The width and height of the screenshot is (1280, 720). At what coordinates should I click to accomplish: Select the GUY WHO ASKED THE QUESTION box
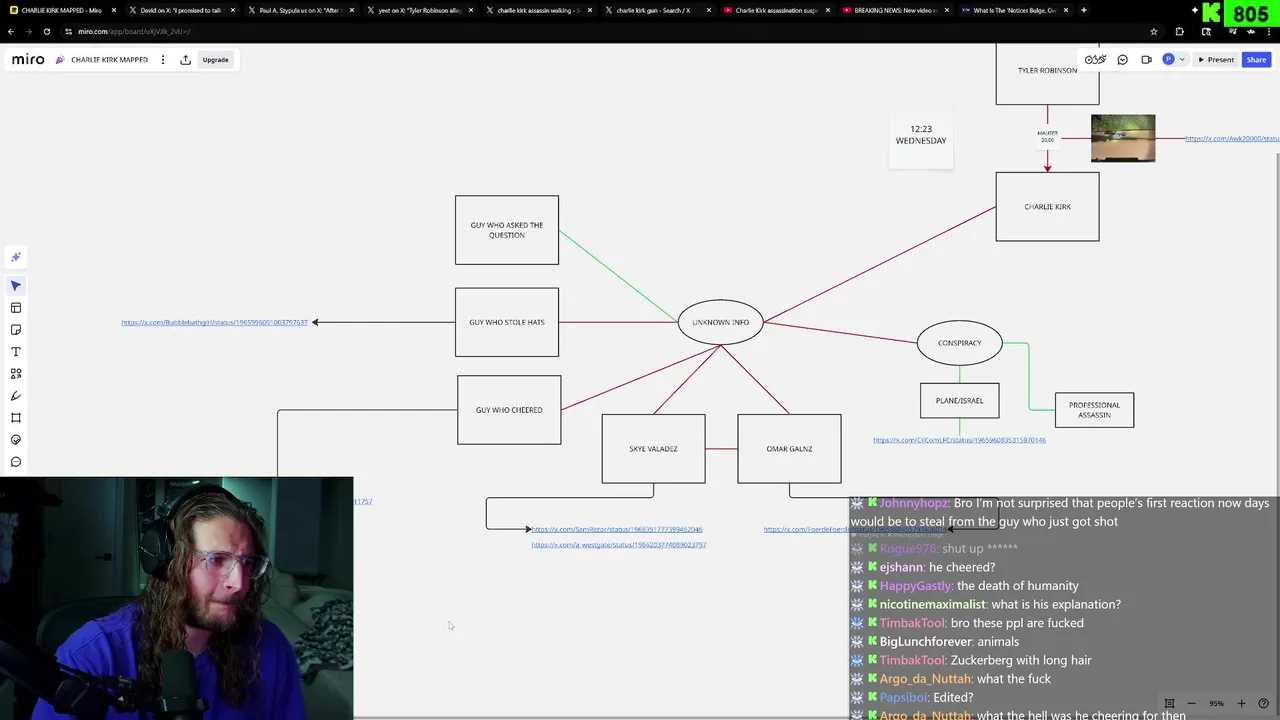pos(507,230)
